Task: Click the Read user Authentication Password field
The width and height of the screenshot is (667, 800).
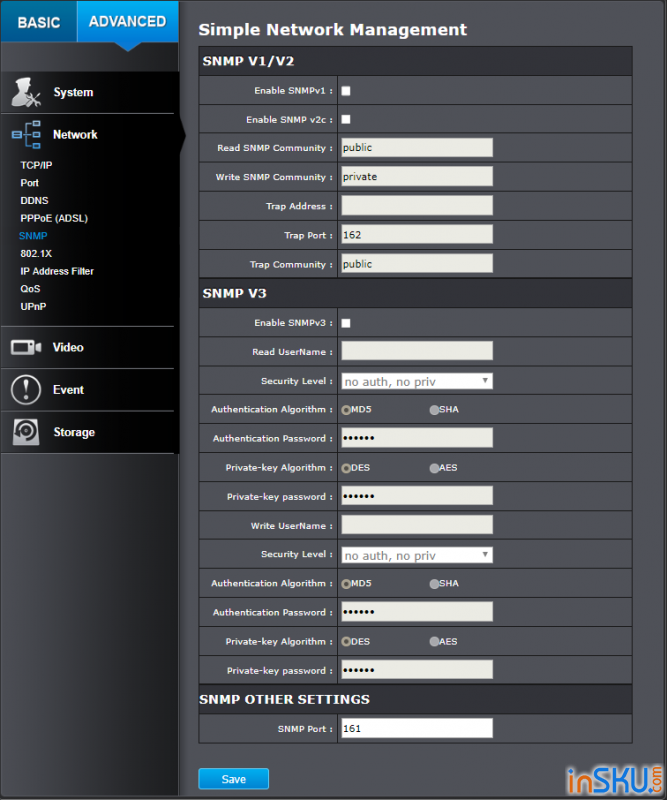Action: point(417,438)
